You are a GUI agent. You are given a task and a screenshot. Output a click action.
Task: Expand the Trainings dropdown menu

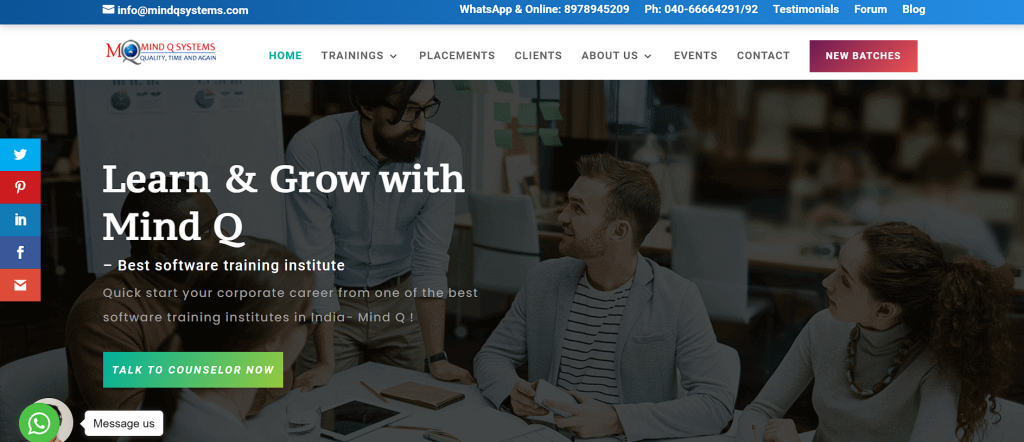[359, 55]
